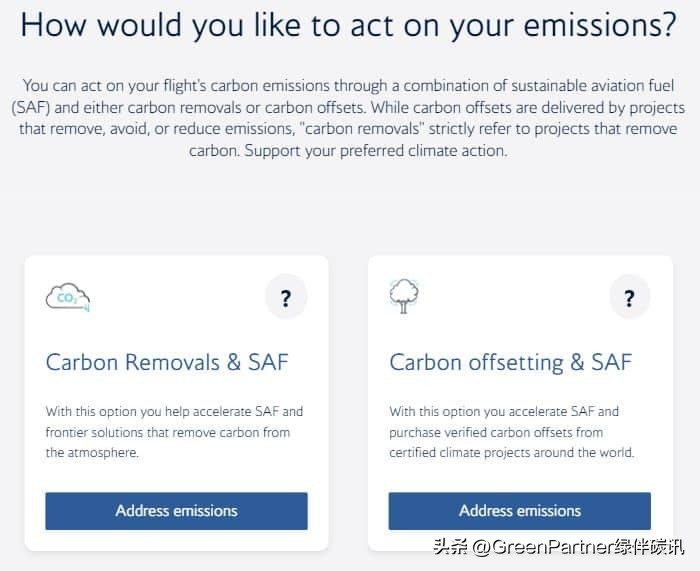Click the Carbon Removals card description text
The height and width of the screenshot is (571, 700).
pos(175,432)
